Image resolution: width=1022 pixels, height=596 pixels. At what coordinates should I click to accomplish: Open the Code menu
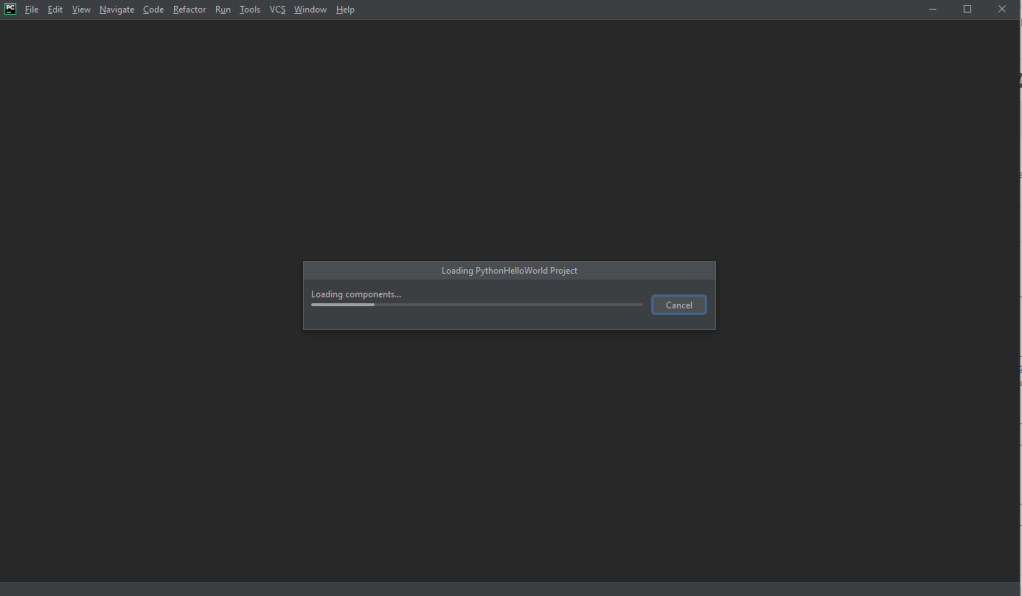[153, 10]
